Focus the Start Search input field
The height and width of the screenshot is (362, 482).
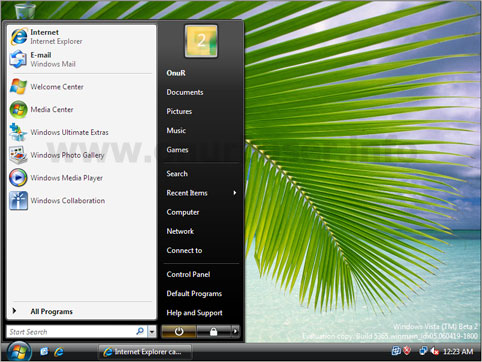click(x=72, y=332)
